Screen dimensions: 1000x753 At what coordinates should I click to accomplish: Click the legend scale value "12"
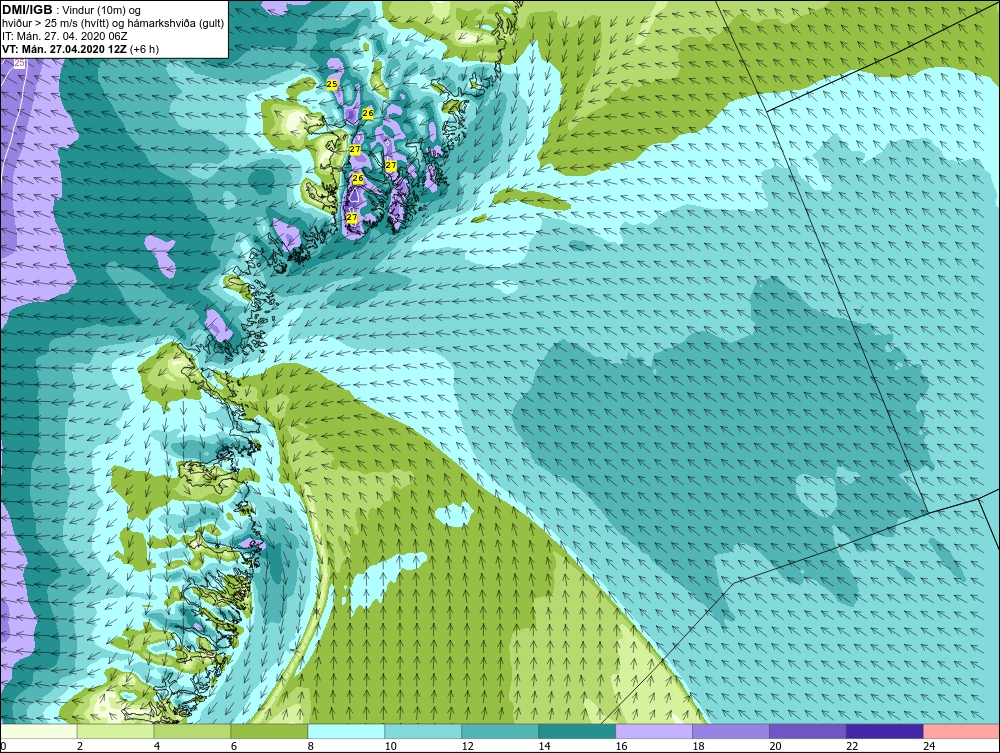click(x=467, y=746)
